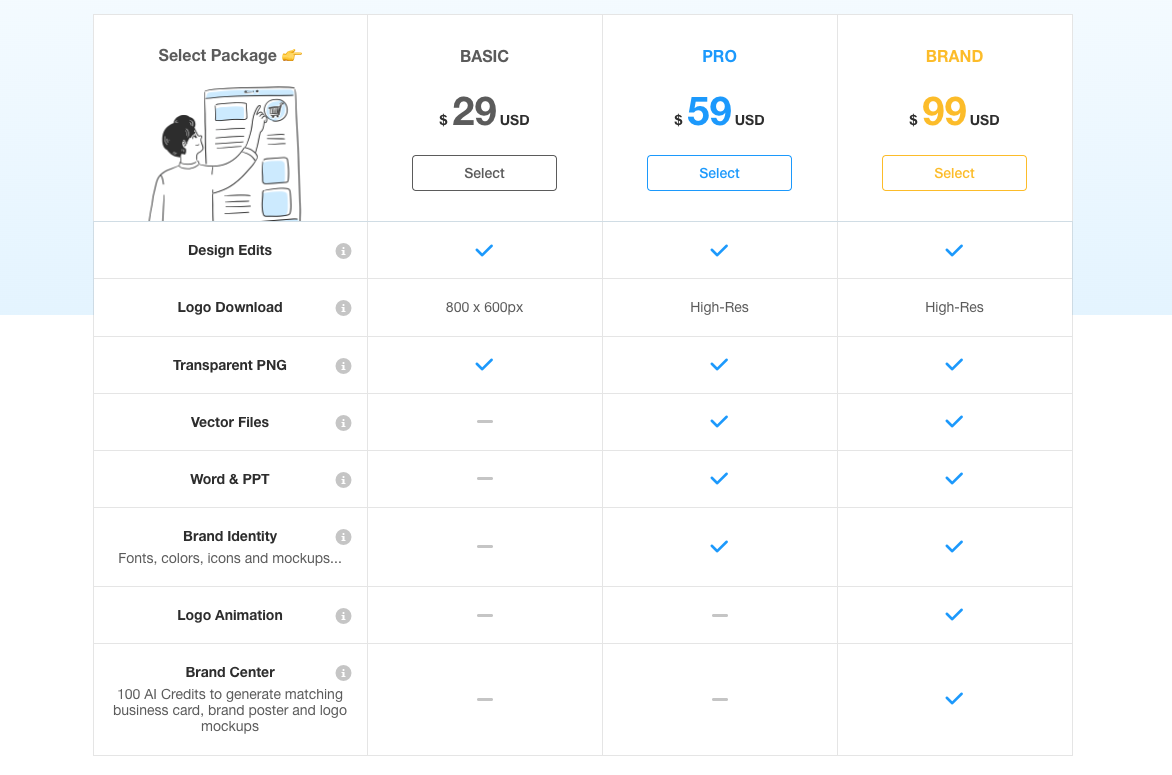Viewport: 1172px width, 775px height.
Task: Show Brand Center info tooltip icon
Action: (343, 673)
